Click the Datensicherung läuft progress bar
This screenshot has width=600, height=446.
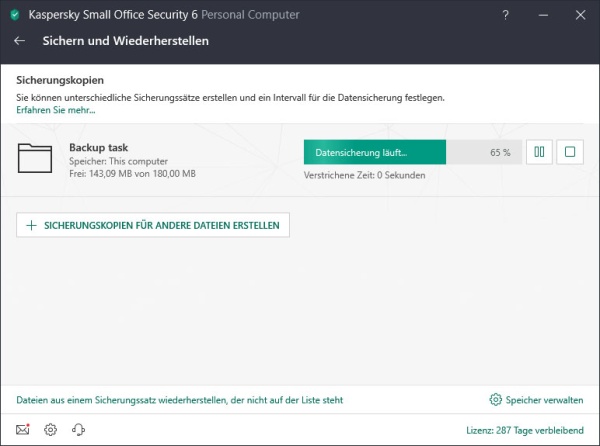pyautogui.click(x=413, y=152)
